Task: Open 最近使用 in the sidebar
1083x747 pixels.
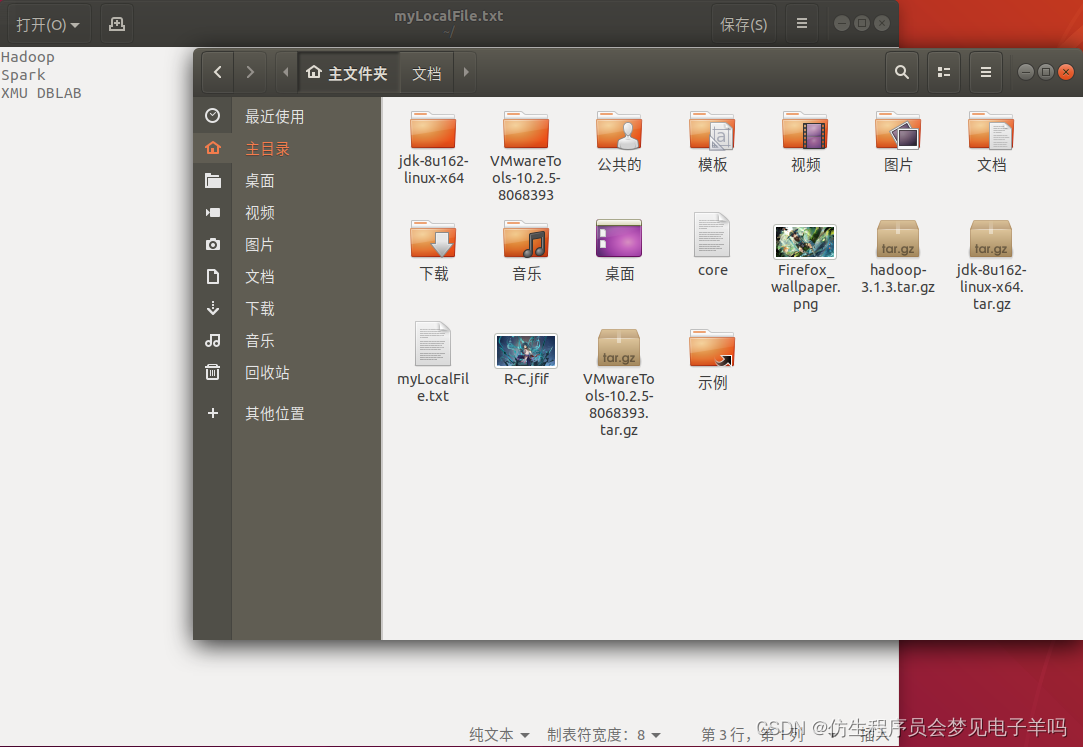Action: (x=274, y=116)
